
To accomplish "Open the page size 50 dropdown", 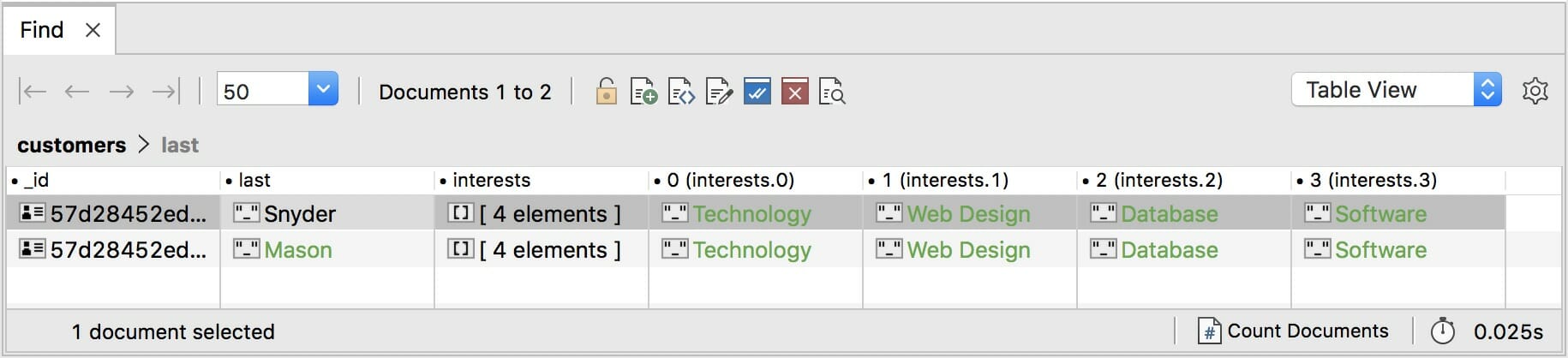I will pyautogui.click(x=322, y=89).
